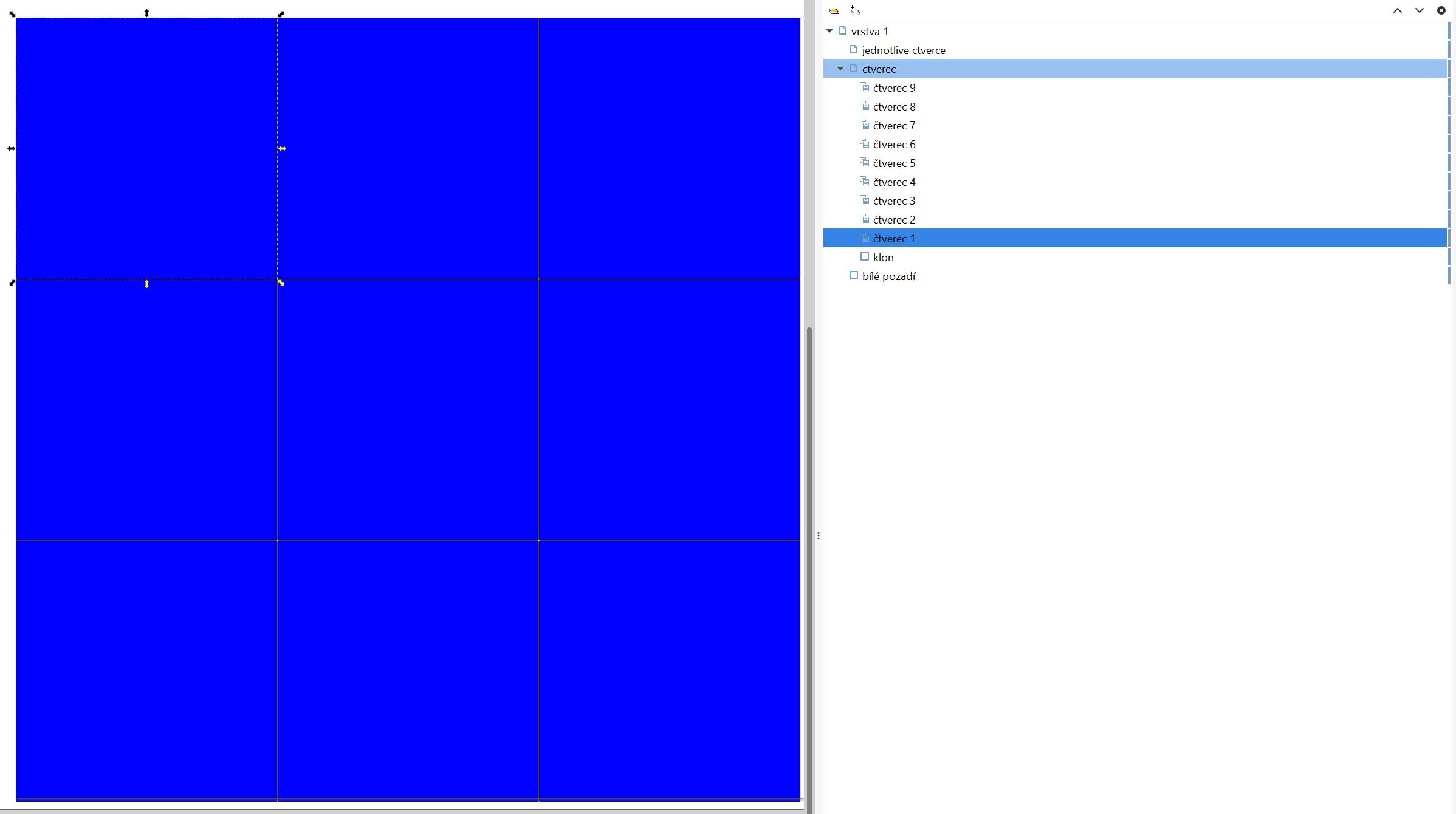The image size is (1456, 814).
Task: Select the bílé pozadí object
Action: [x=888, y=276]
